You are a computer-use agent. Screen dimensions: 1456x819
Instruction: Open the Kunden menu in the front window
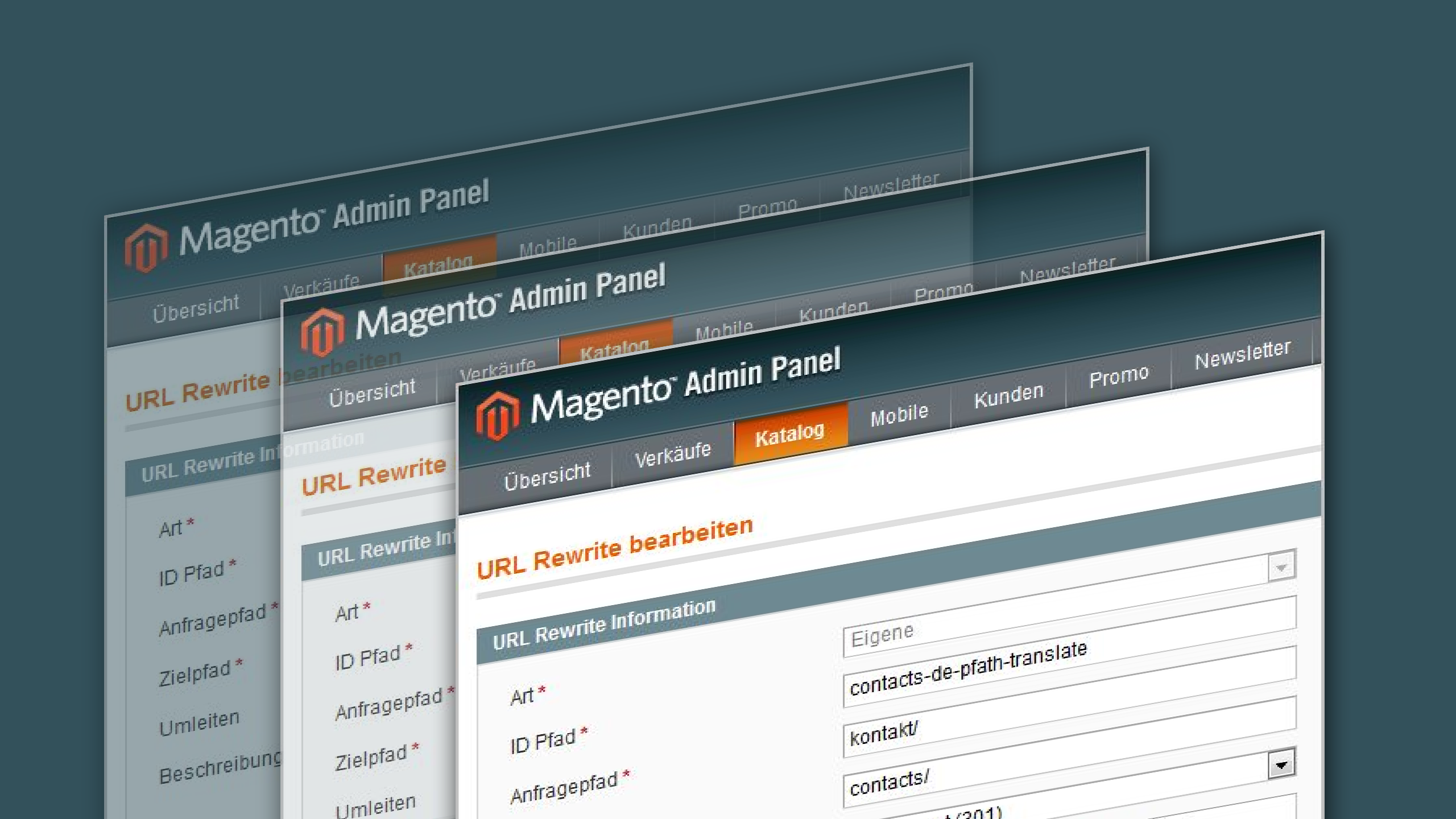pyautogui.click(x=1009, y=396)
